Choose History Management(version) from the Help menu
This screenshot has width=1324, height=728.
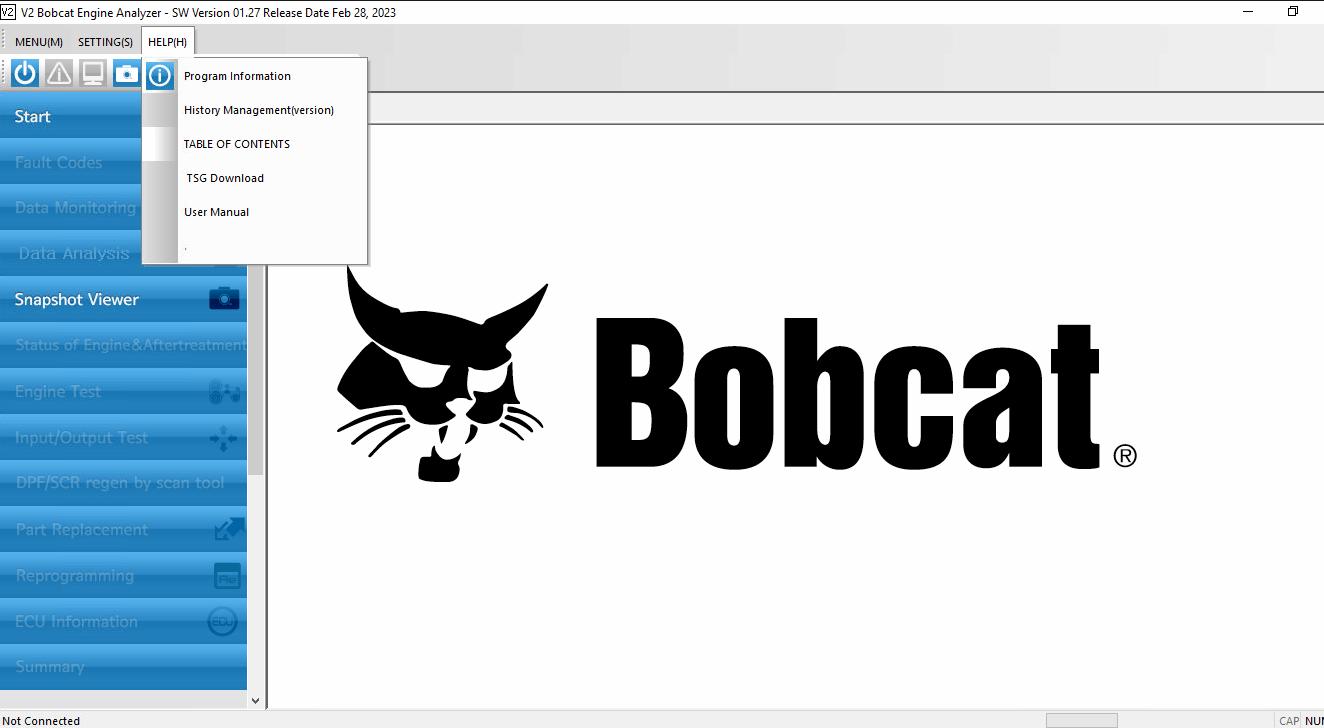(x=258, y=110)
